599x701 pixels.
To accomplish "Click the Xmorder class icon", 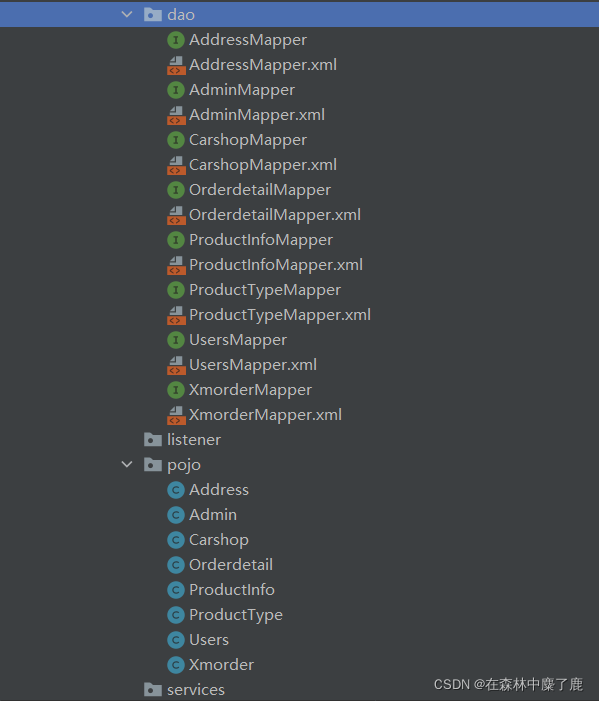I will (176, 665).
